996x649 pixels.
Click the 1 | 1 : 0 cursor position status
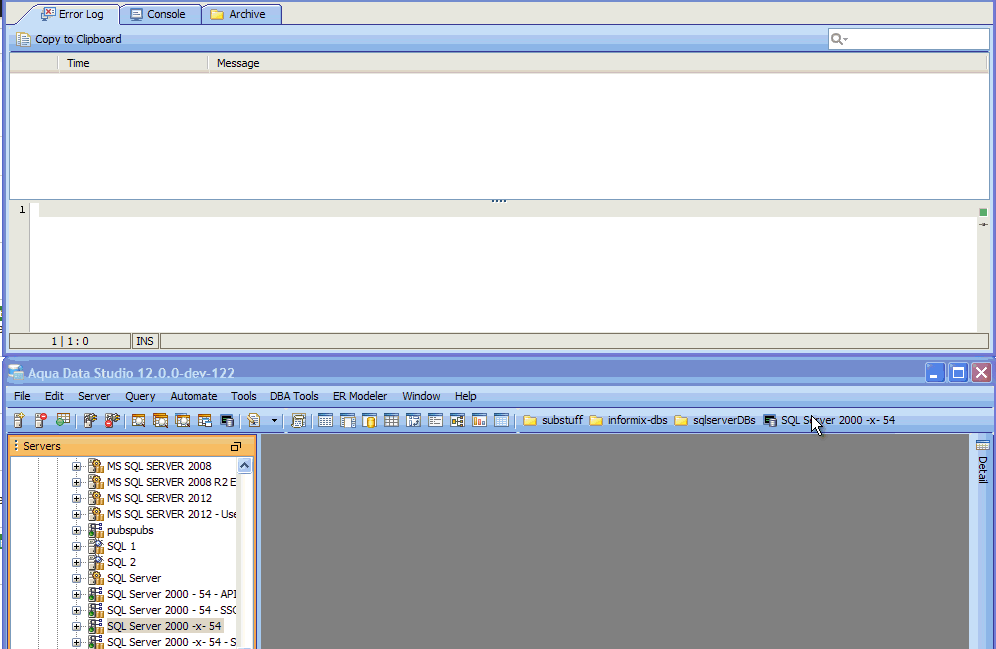point(70,341)
